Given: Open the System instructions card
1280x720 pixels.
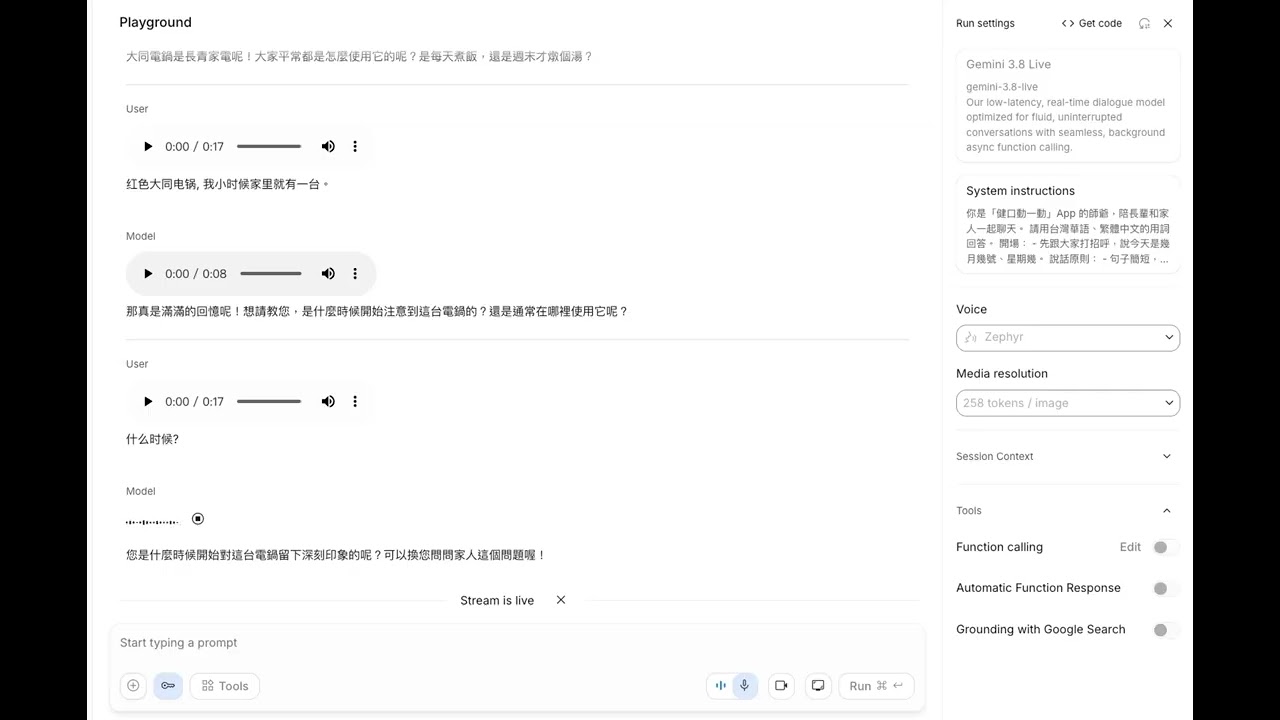Looking at the screenshot, I should click(x=1068, y=224).
